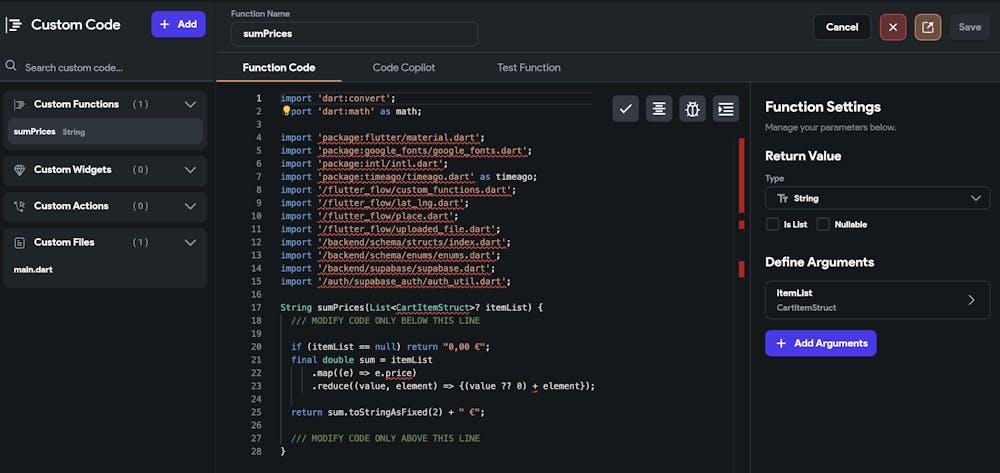Viewport: 1000px width, 473px height.
Task: Click the bug debug icon
Action: 692,109
